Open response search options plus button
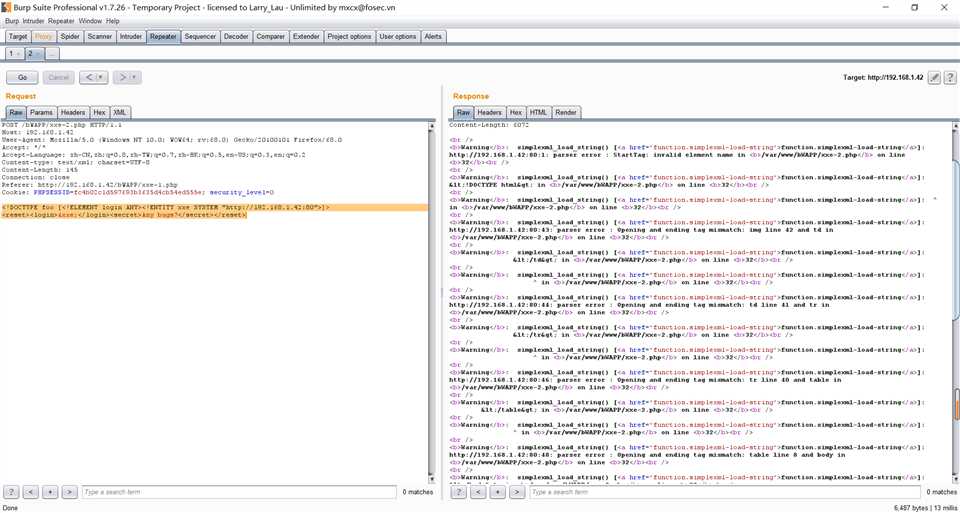This screenshot has width=960, height=513. click(x=498, y=492)
